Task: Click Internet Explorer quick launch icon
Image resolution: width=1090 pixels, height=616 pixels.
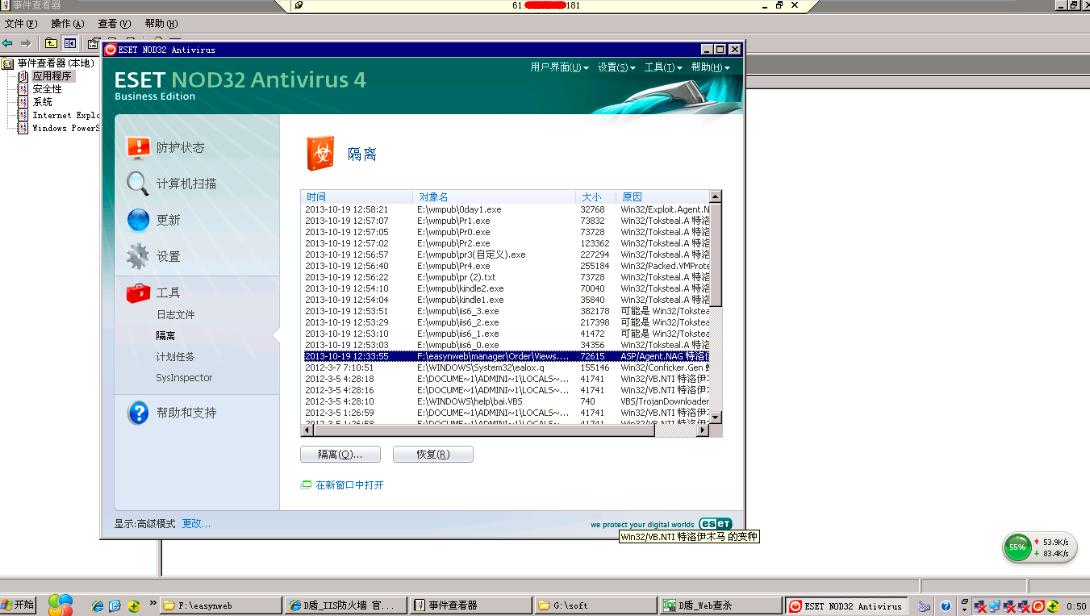Action: pos(97,606)
